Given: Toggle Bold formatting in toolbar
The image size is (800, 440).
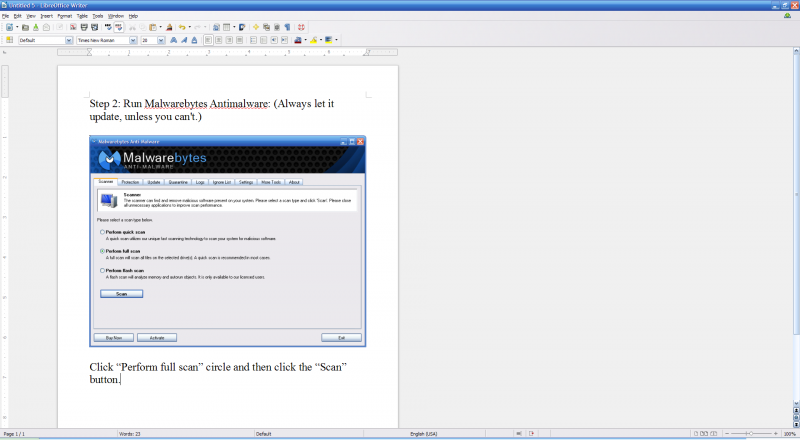Looking at the screenshot, I should 172,40.
